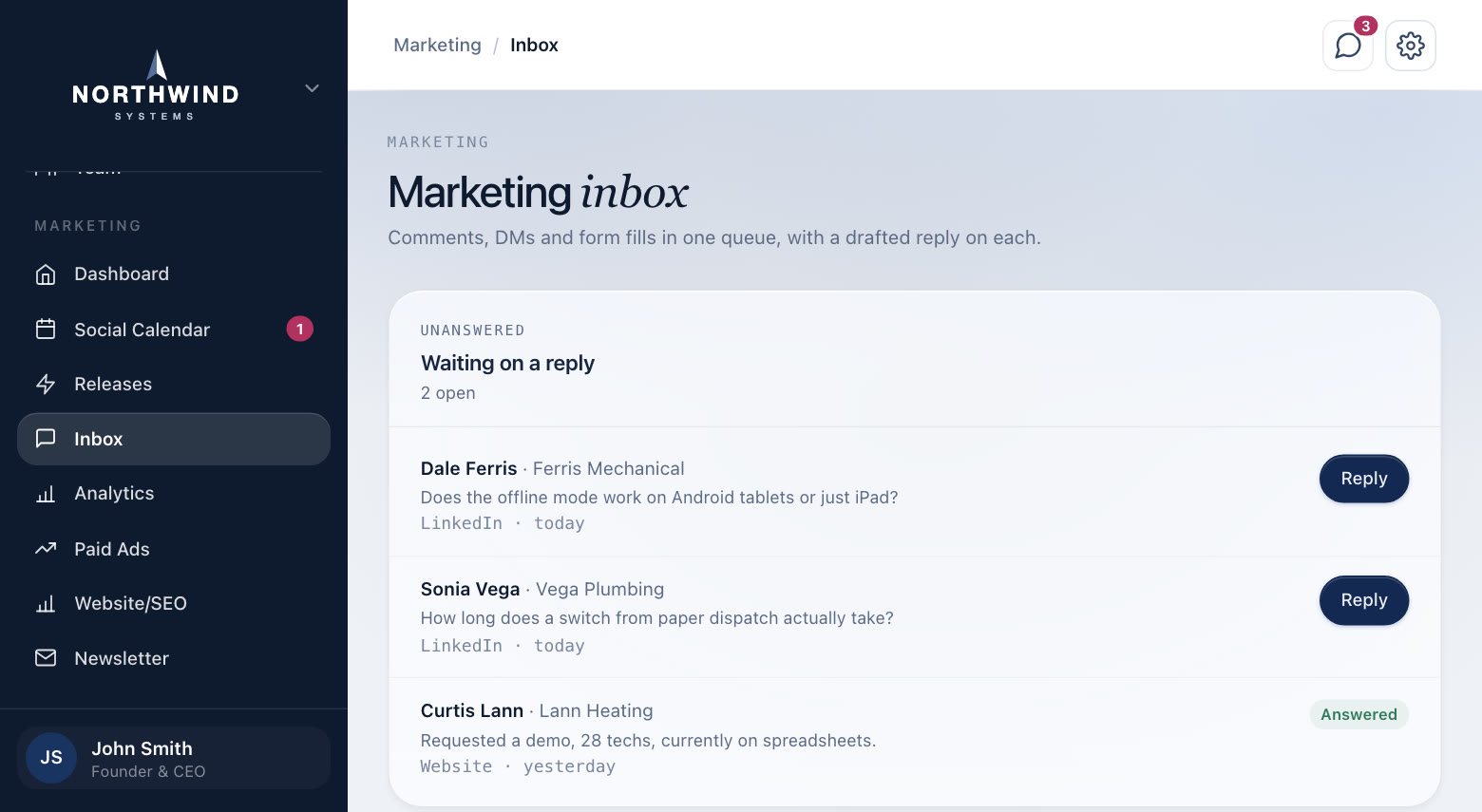This screenshot has width=1482, height=812.
Task: Reply to Dale Ferris message
Action: coord(1364,479)
